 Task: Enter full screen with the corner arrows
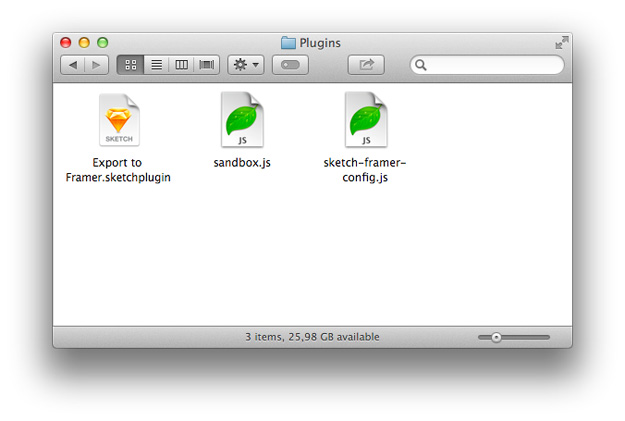pos(562,43)
